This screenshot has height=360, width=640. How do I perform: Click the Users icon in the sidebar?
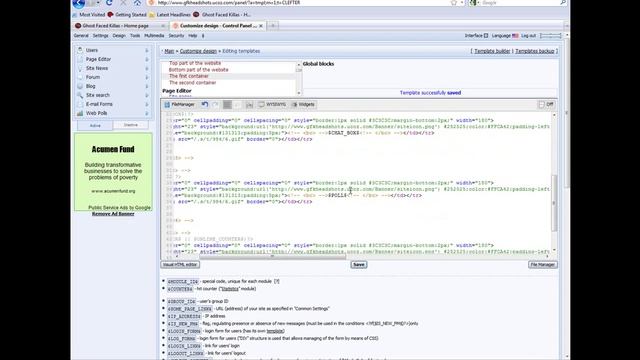[80, 50]
